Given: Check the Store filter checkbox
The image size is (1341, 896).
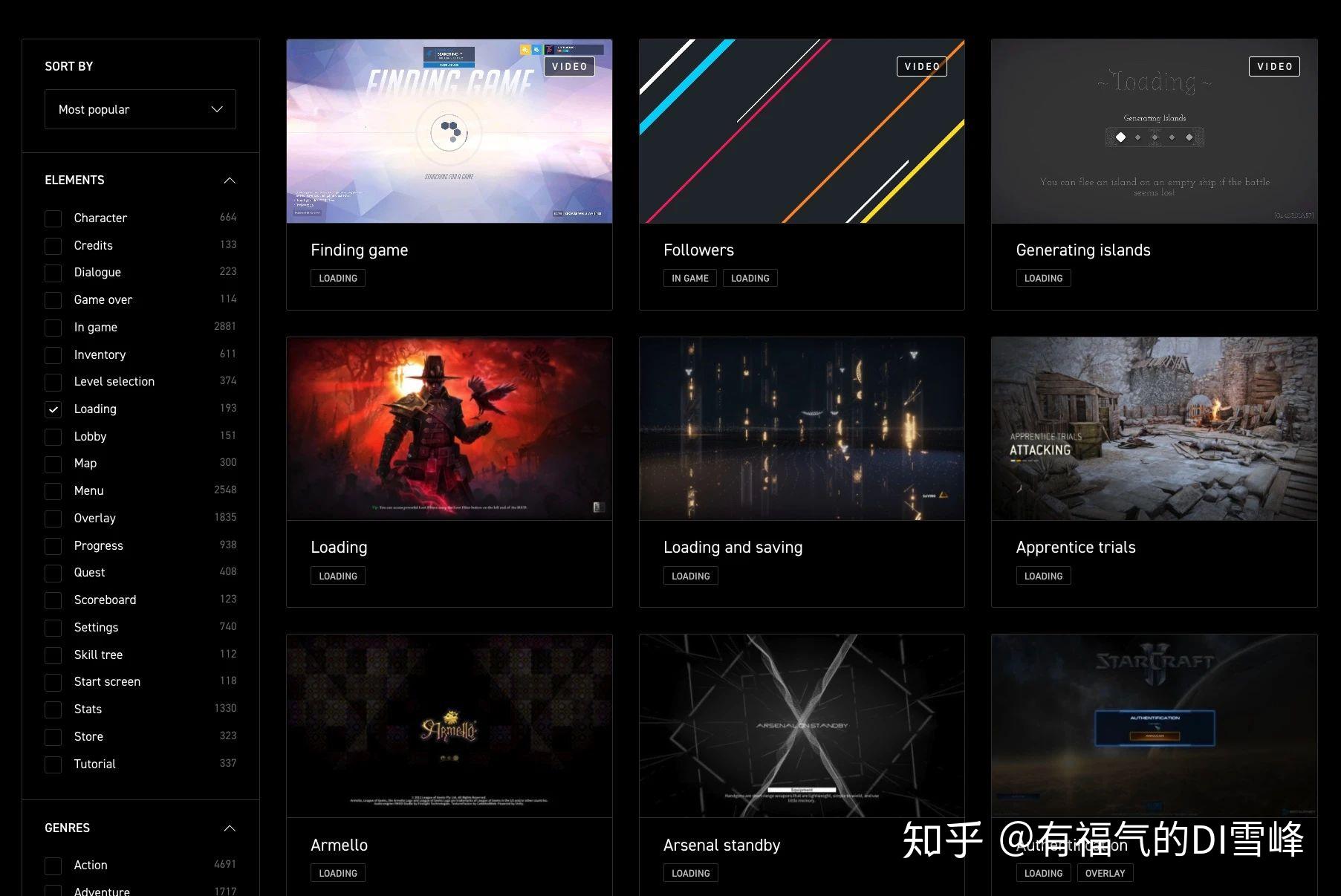Looking at the screenshot, I should pyautogui.click(x=53, y=737).
